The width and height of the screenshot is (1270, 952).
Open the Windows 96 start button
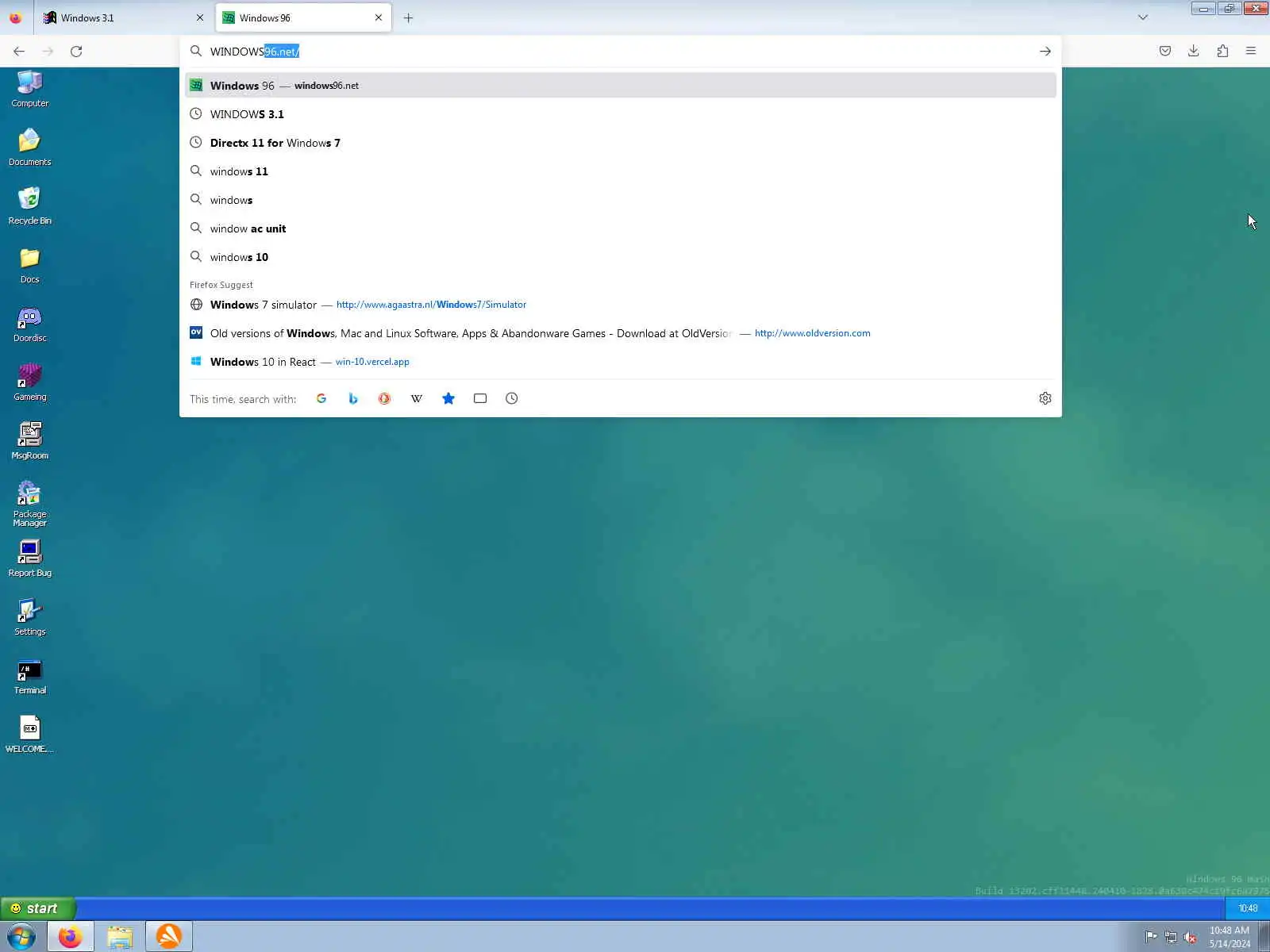pyautogui.click(x=37, y=908)
